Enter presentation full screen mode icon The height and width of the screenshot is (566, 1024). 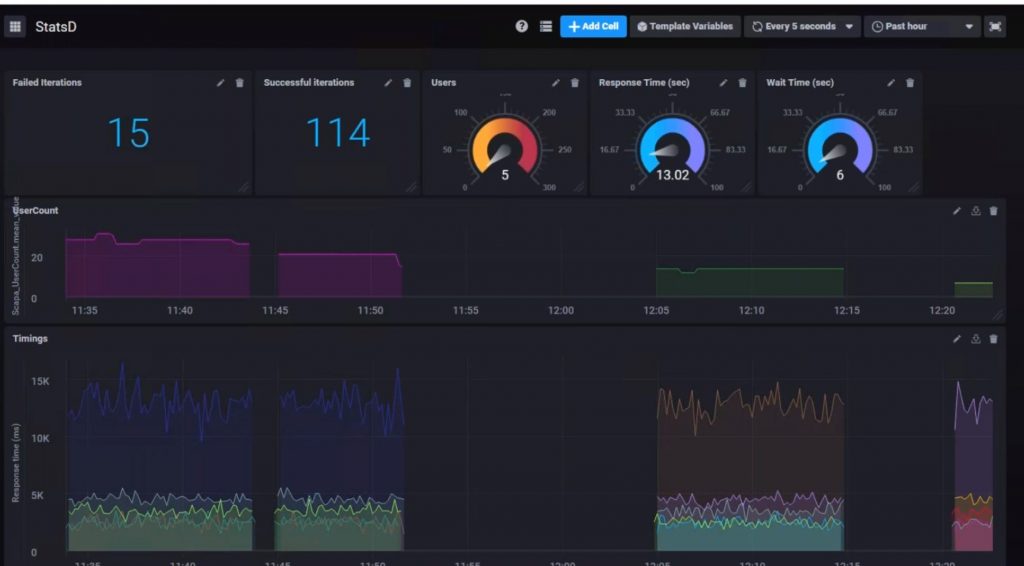(995, 26)
